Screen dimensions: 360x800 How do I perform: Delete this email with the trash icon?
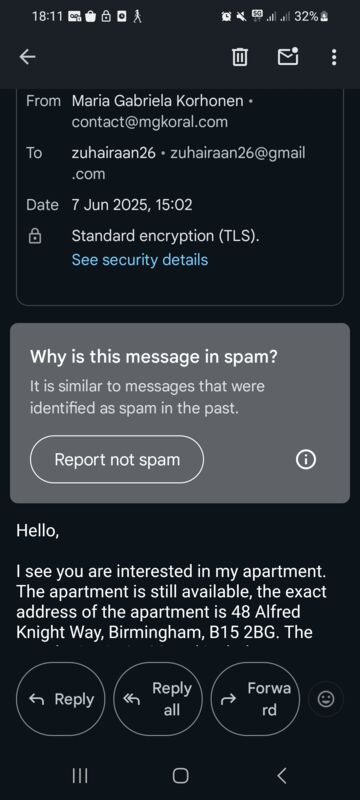click(x=240, y=57)
